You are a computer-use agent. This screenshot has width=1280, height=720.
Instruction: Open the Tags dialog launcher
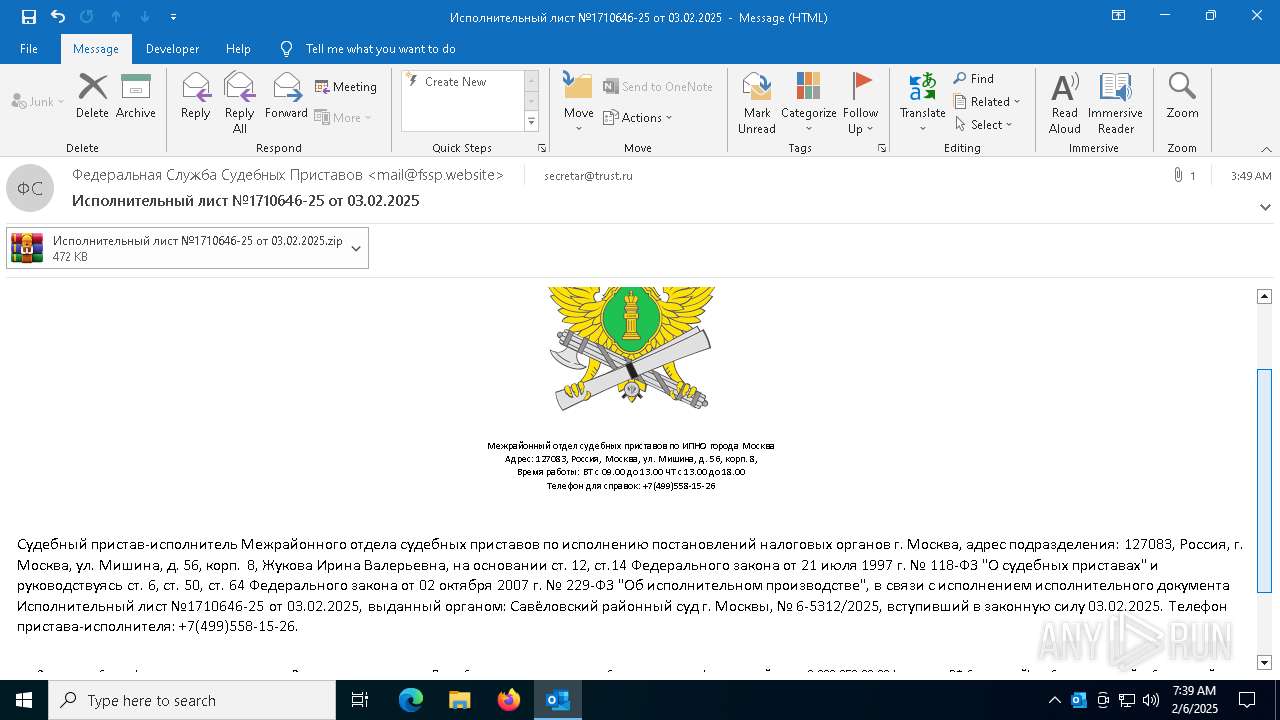point(882,148)
